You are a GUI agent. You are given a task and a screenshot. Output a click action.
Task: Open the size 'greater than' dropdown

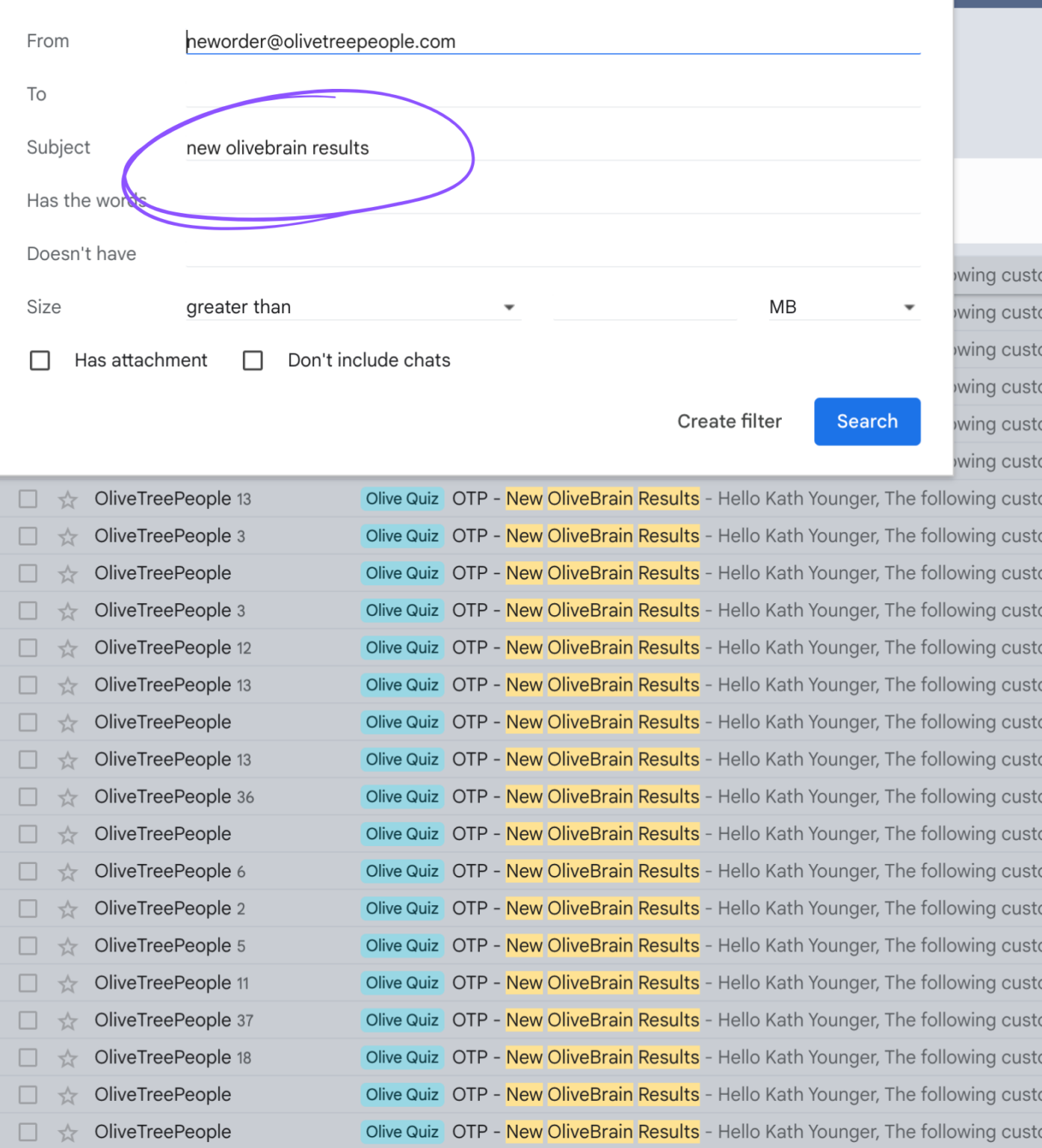pos(351,307)
